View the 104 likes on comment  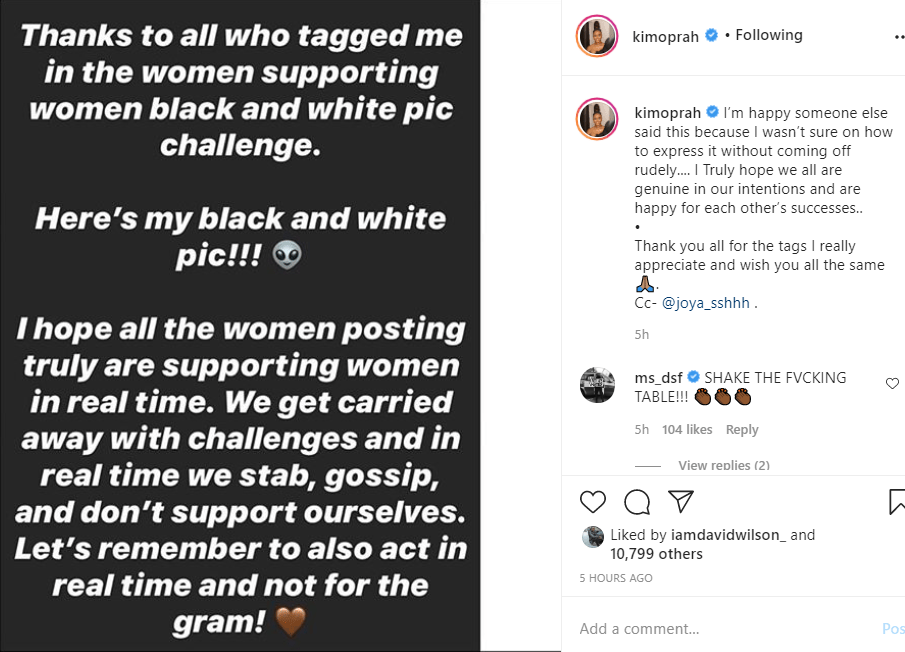pyautogui.click(x=687, y=429)
